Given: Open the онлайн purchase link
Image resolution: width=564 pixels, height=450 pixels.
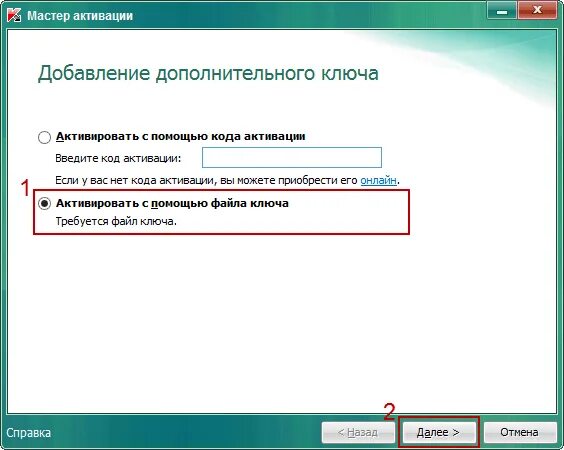Looking at the screenshot, I should [378, 180].
